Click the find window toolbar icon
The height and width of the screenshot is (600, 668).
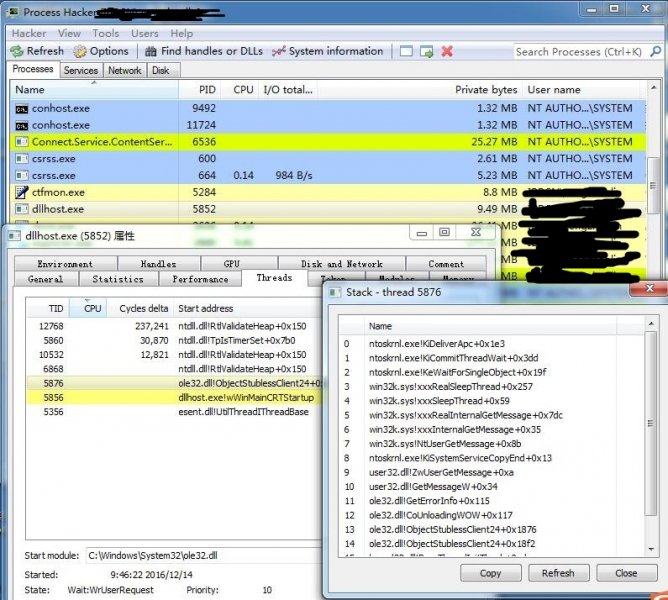click(406, 52)
